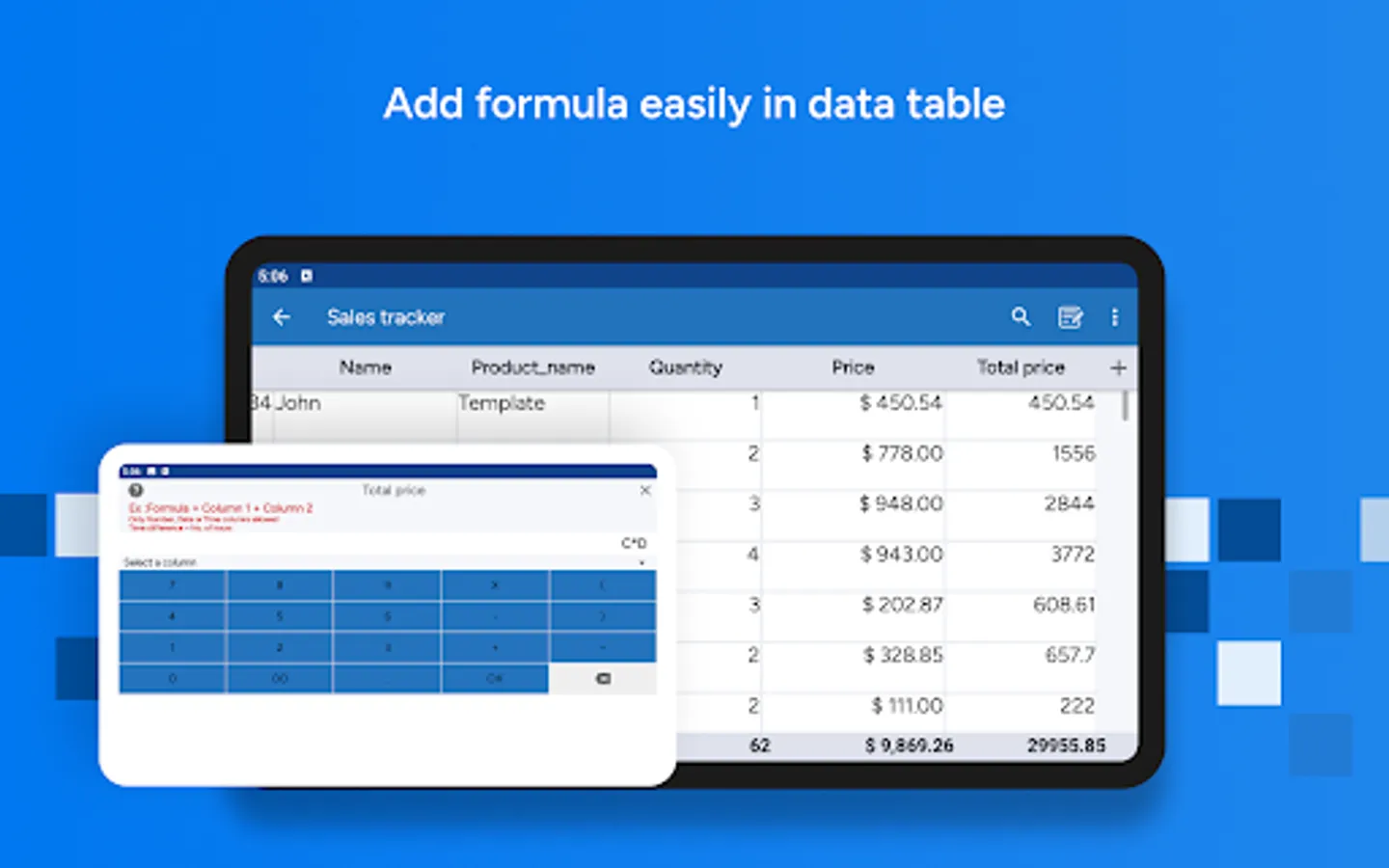Screen dimensions: 1389x868
Task: Dismiss the Total price formula dialog
Action: (x=644, y=490)
